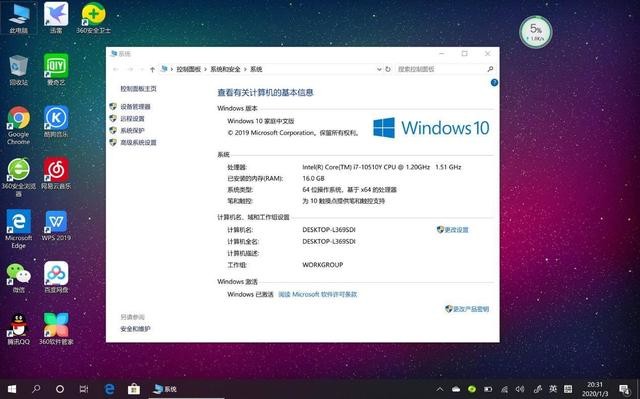Click 系统和安全 in the address breadcrumb
640x399 pixels.
click(x=225, y=69)
